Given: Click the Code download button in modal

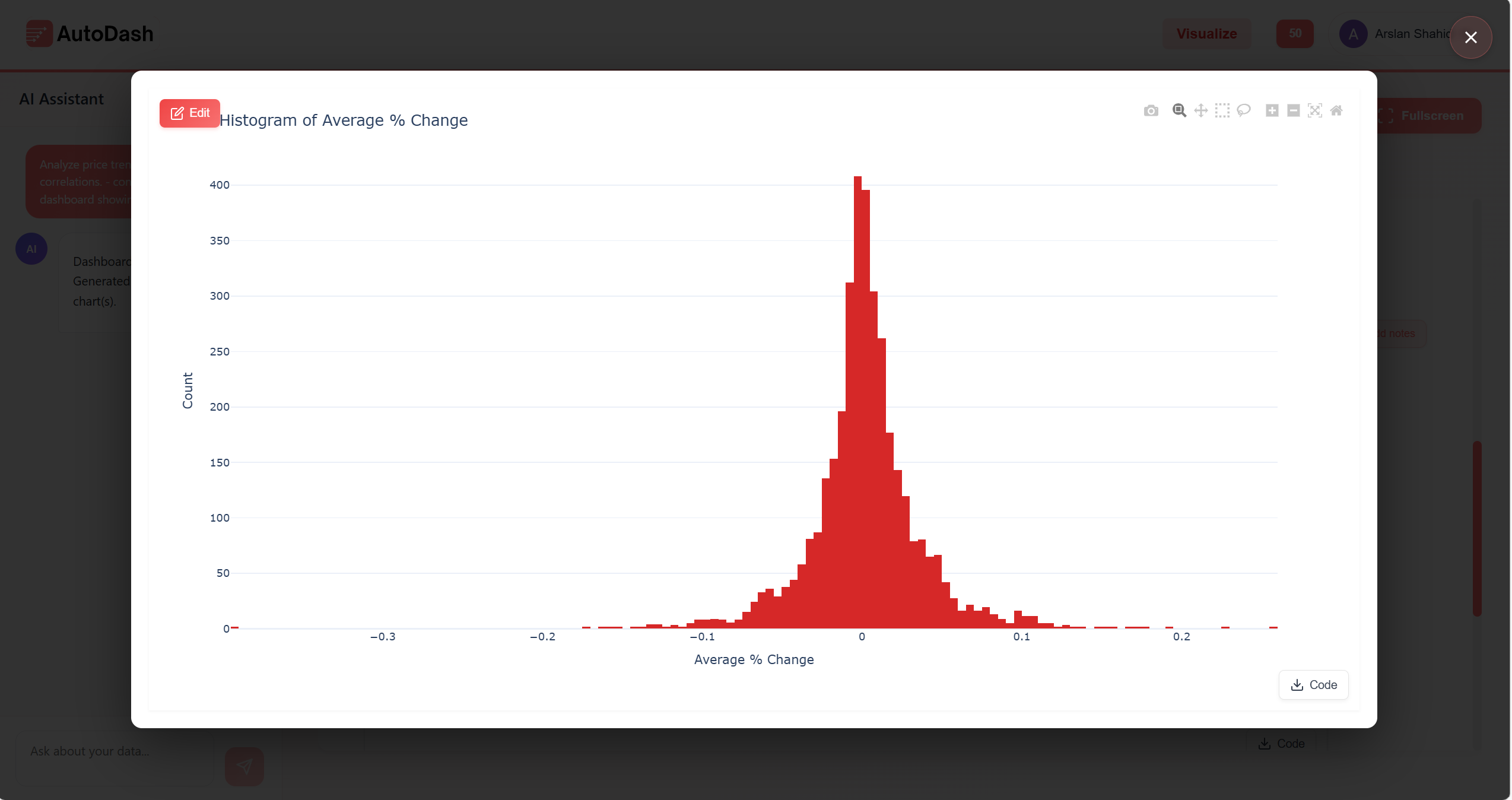Looking at the screenshot, I should pyautogui.click(x=1313, y=685).
